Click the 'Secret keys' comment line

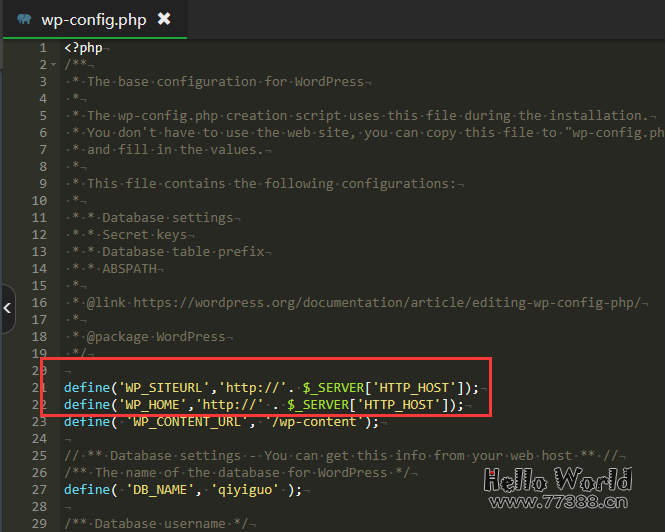[x=150, y=235]
